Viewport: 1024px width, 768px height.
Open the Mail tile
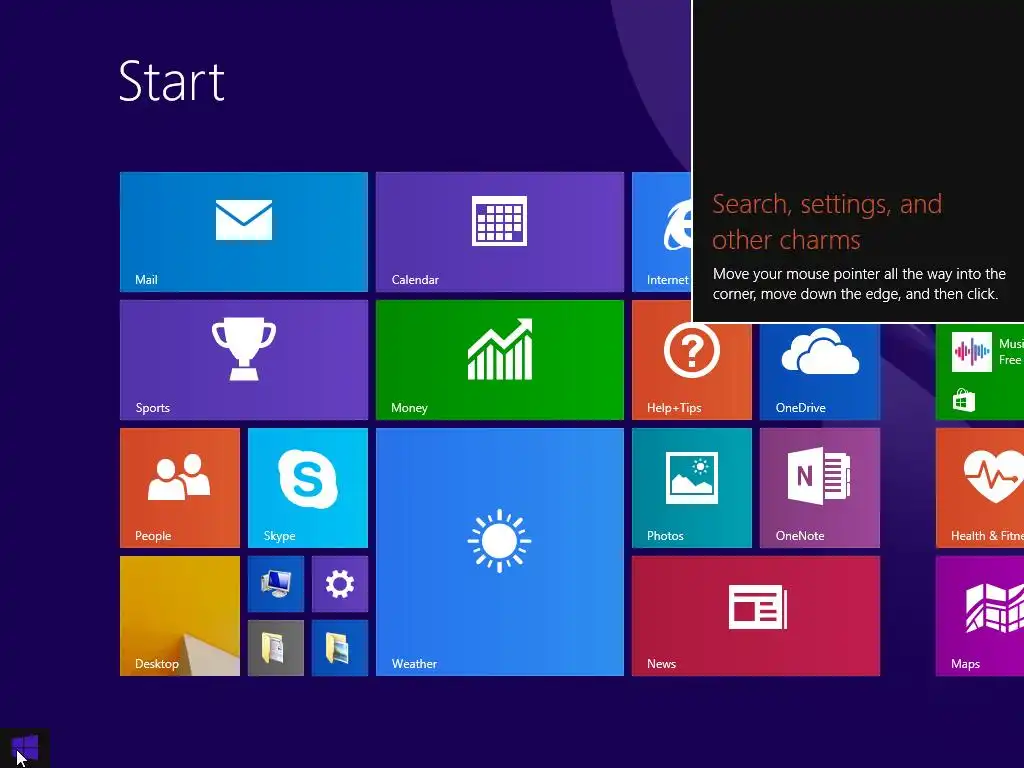(x=244, y=232)
